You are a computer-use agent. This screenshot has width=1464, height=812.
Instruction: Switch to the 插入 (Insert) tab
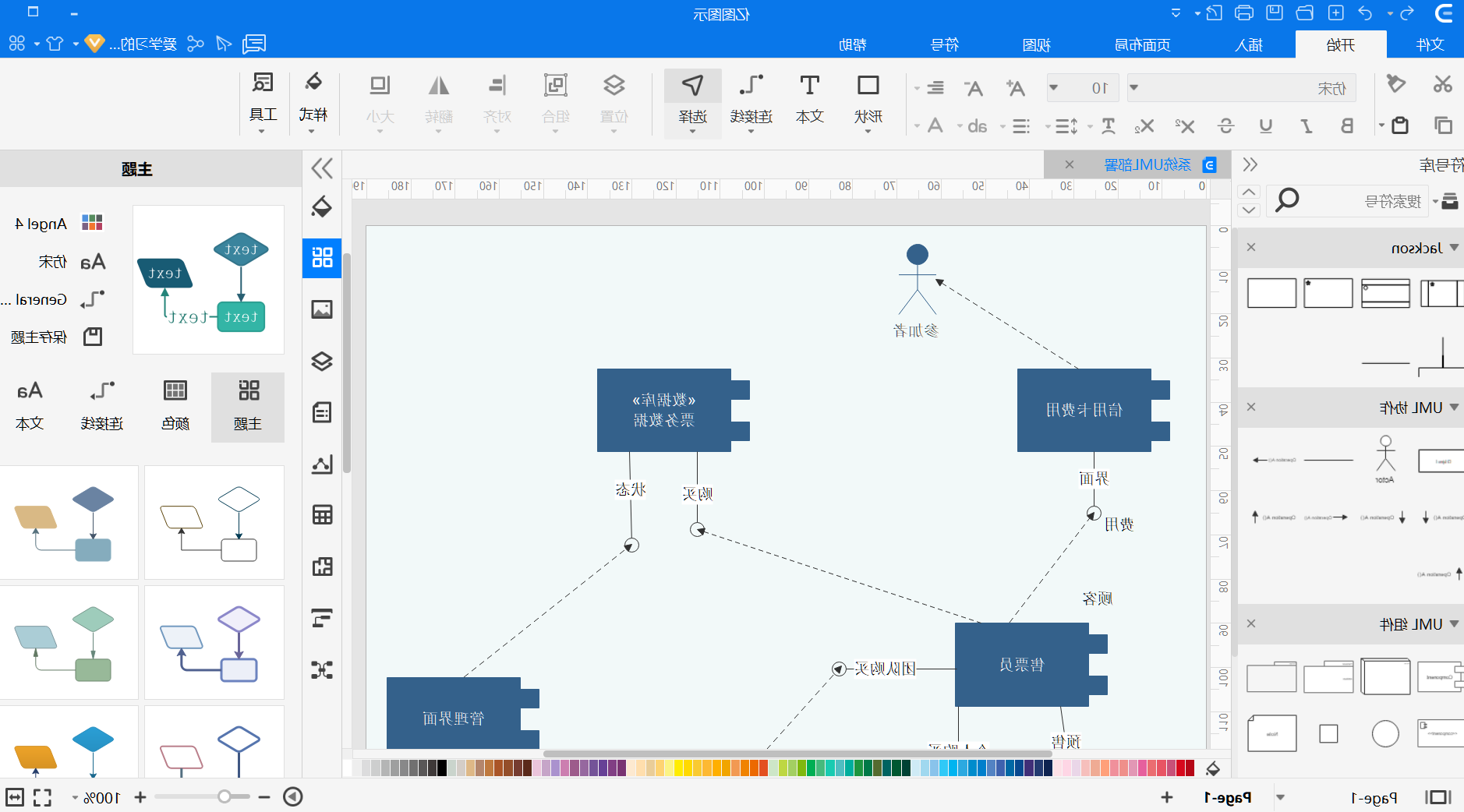point(1248,44)
